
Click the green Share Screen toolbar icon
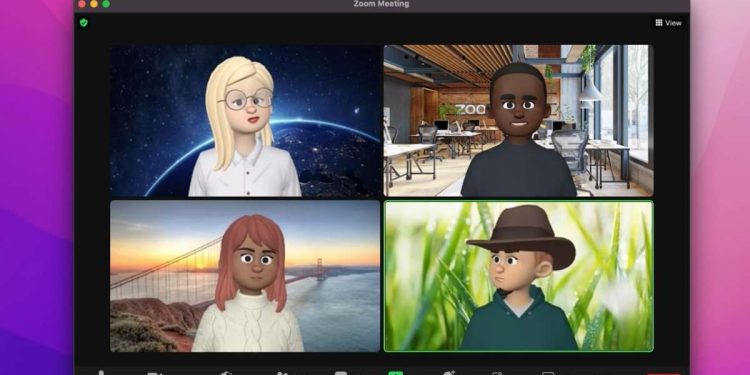click(x=396, y=373)
